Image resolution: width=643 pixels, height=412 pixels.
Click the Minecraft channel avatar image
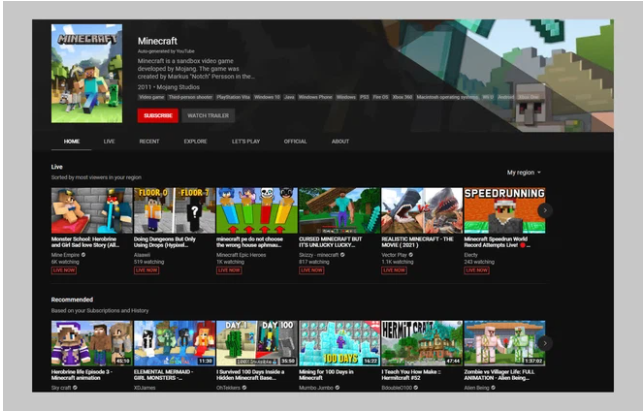click(x=92, y=75)
